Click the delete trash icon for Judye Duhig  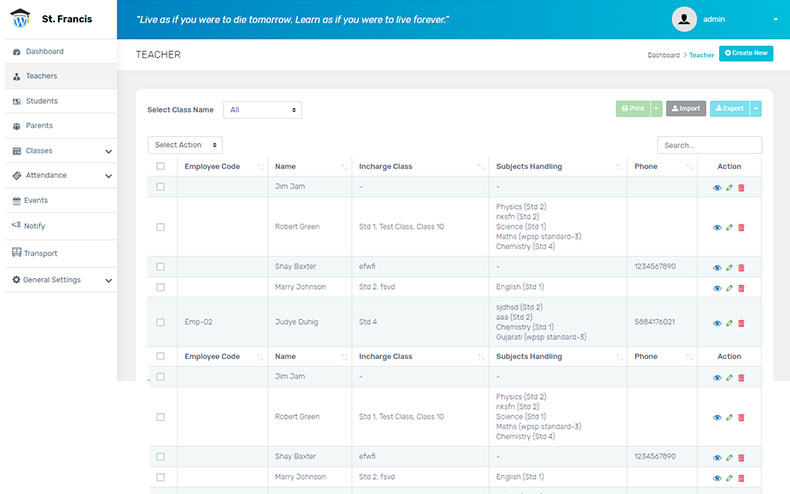point(741,323)
